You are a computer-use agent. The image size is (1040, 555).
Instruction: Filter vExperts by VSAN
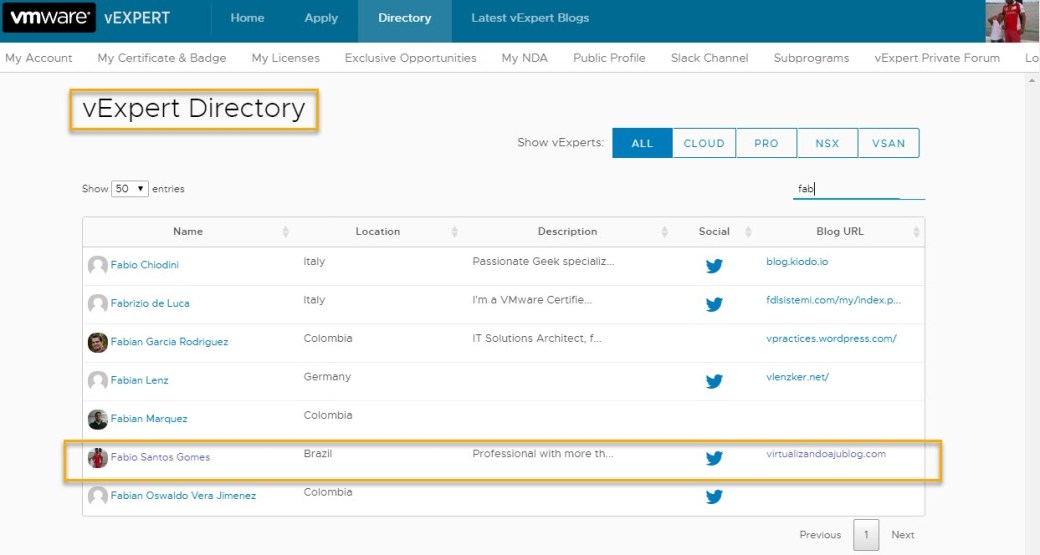coord(888,143)
